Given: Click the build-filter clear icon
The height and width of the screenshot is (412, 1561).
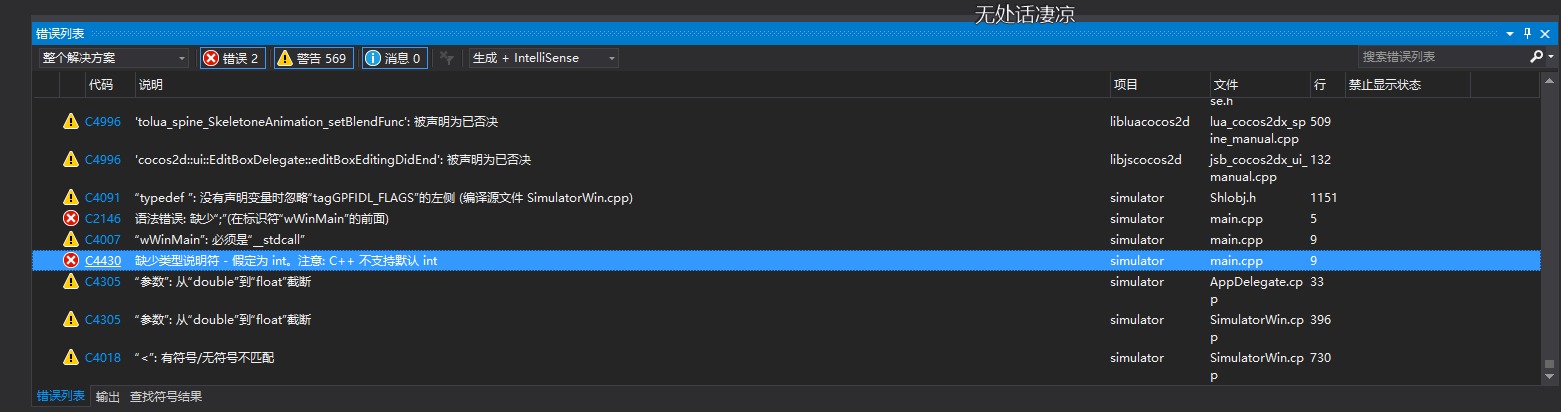Looking at the screenshot, I should tap(448, 58).
